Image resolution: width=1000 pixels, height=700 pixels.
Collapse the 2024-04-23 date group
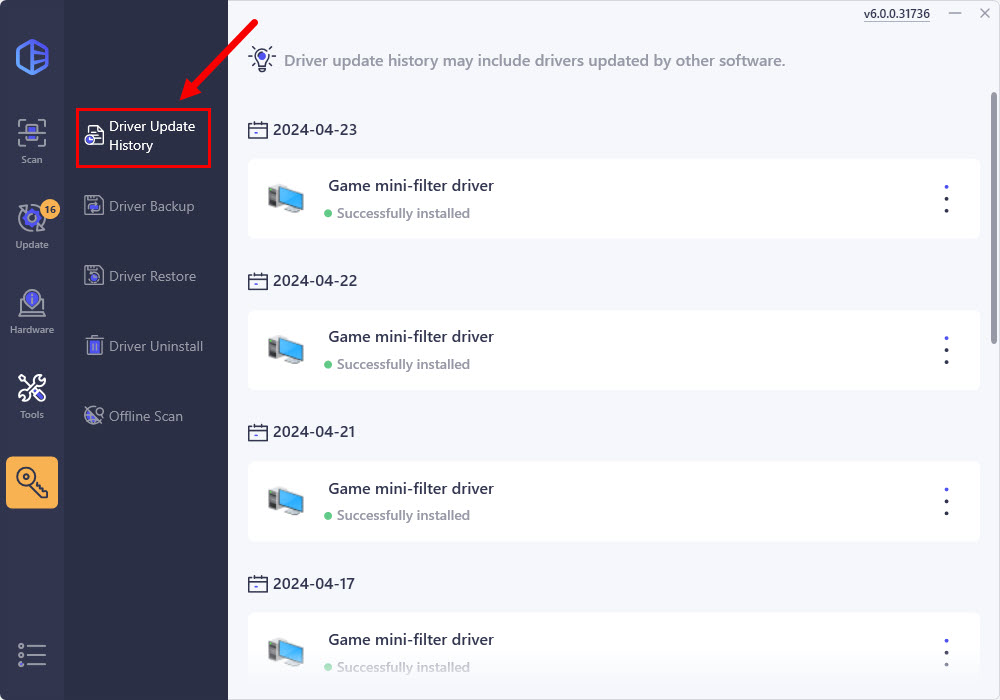pyautogui.click(x=258, y=130)
